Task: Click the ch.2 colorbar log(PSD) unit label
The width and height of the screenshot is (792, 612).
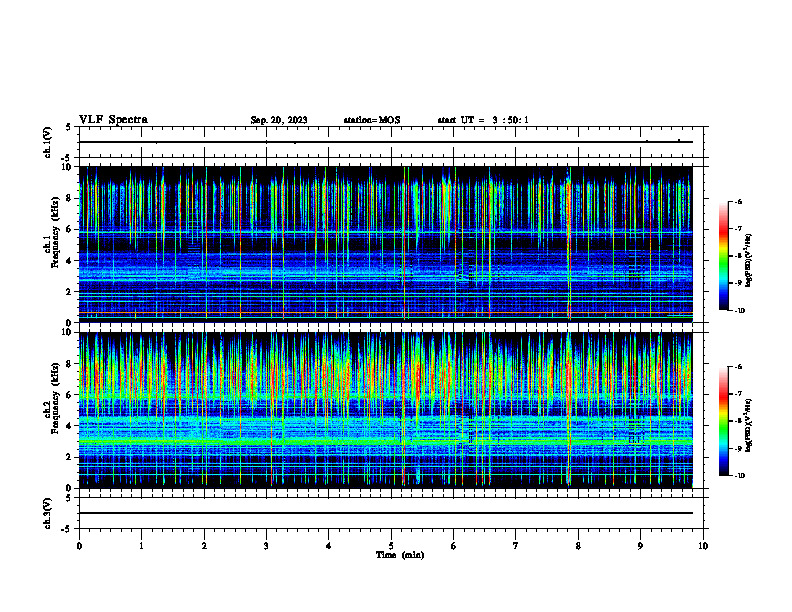Action: (x=749, y=426)
